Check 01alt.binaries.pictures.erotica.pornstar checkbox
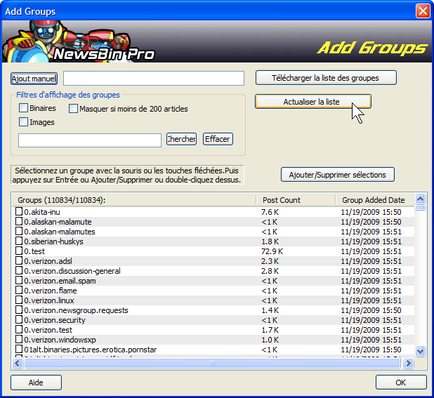 (19, 349)
